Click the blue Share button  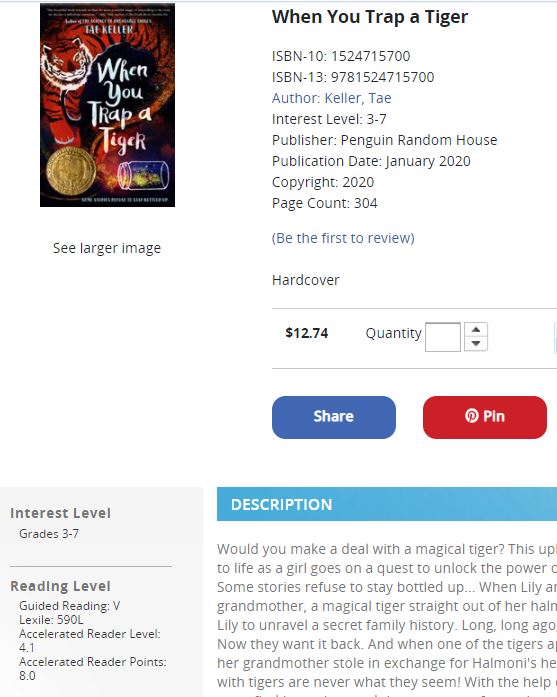point(334,417)
